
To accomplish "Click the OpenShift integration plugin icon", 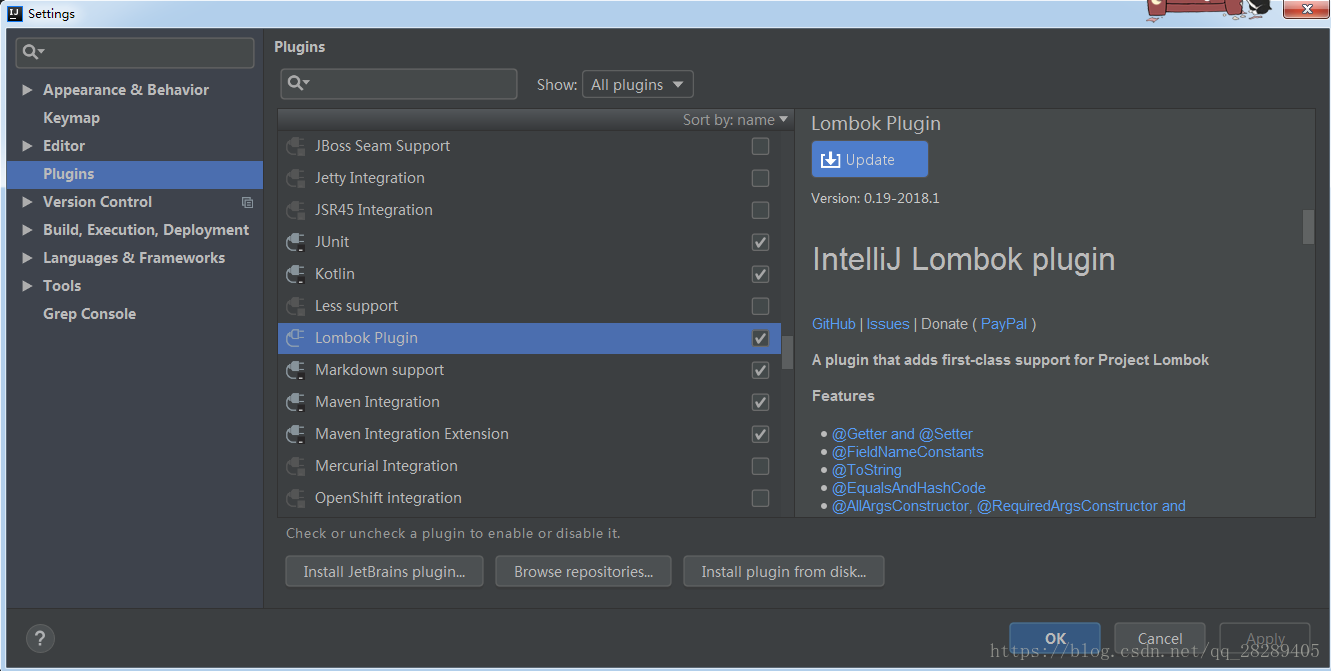I will click(x=295, y=498).
